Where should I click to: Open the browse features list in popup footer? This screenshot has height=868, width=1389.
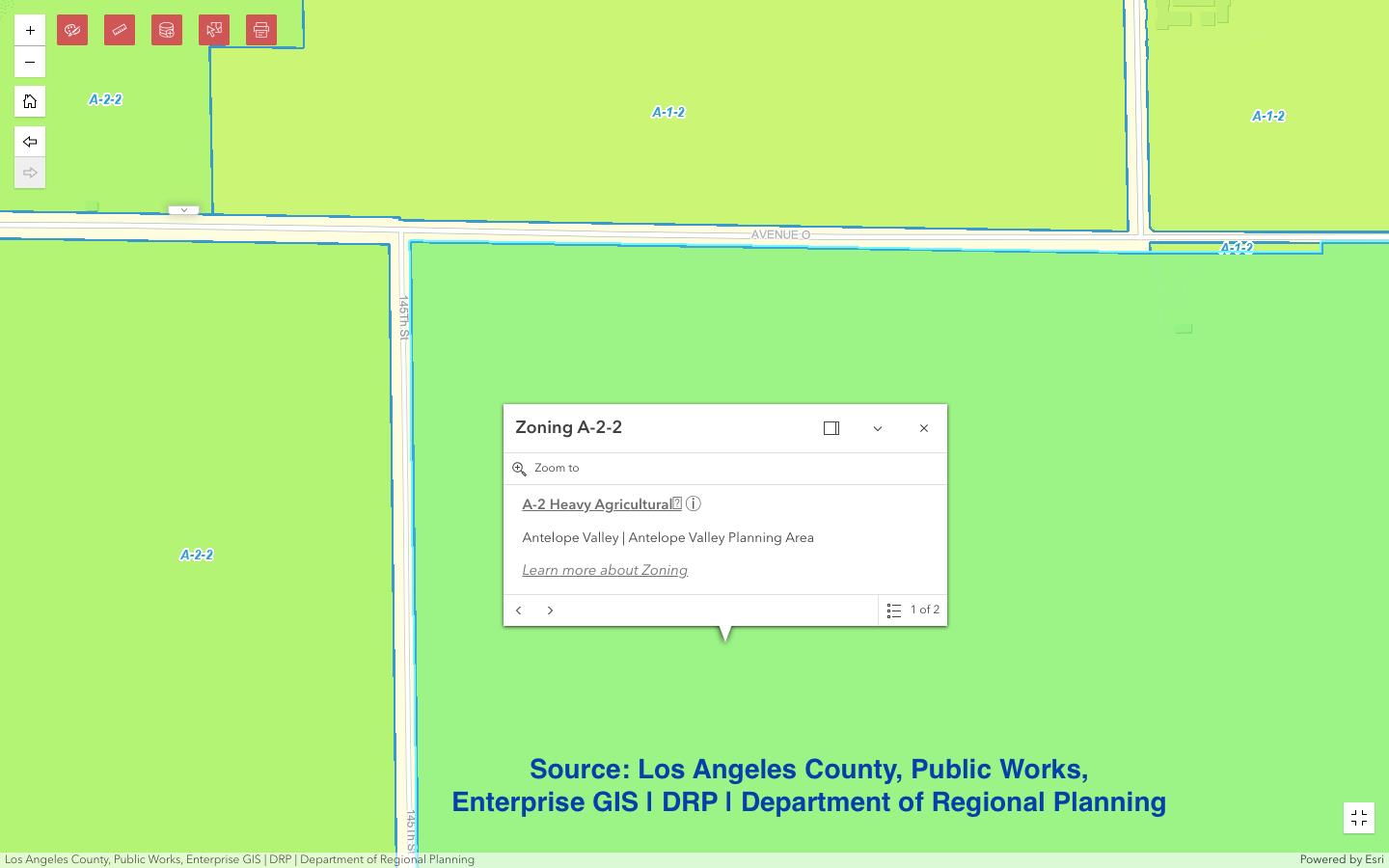(894, 610)
